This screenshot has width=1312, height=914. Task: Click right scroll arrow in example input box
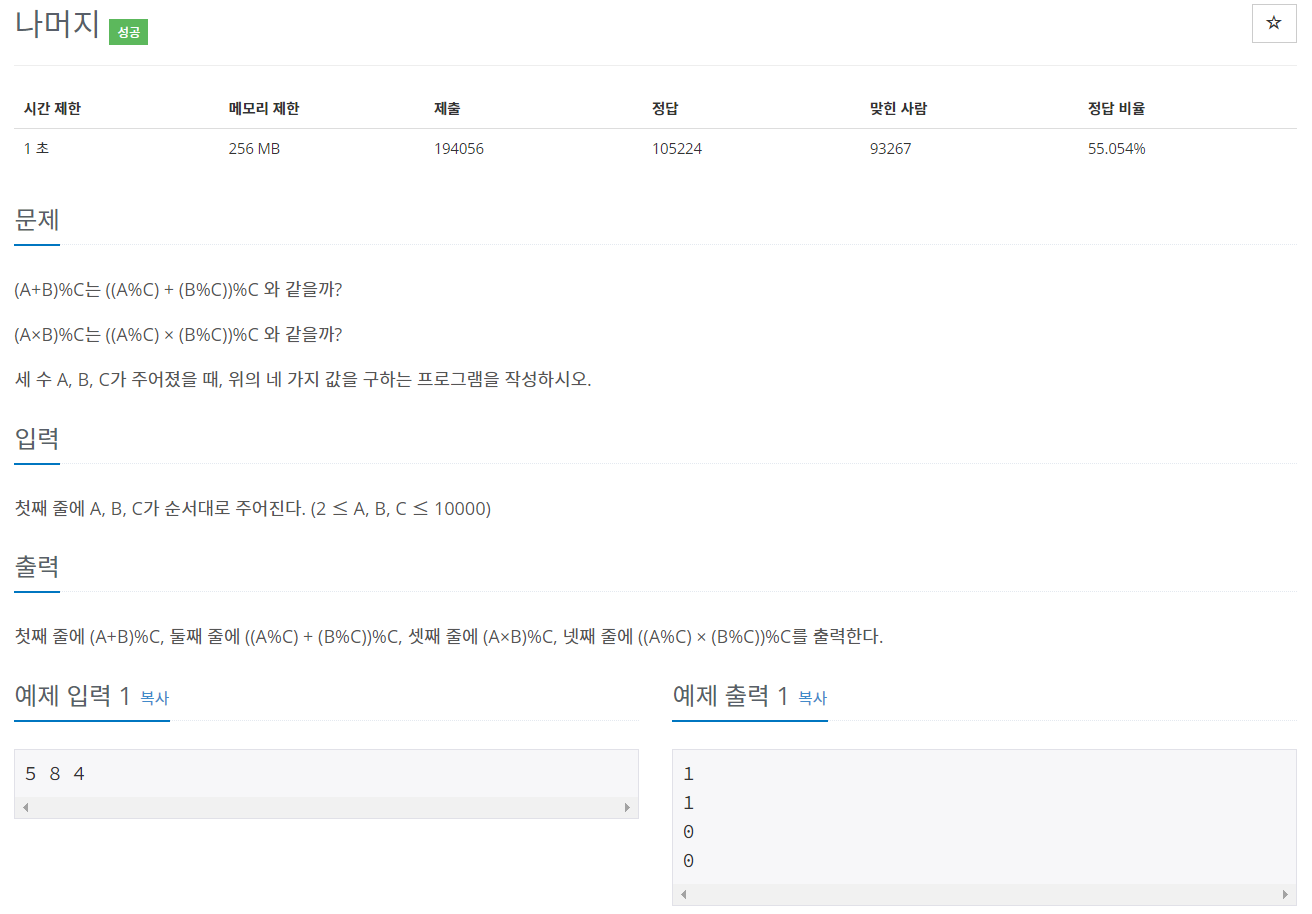(x=627, y=807)
